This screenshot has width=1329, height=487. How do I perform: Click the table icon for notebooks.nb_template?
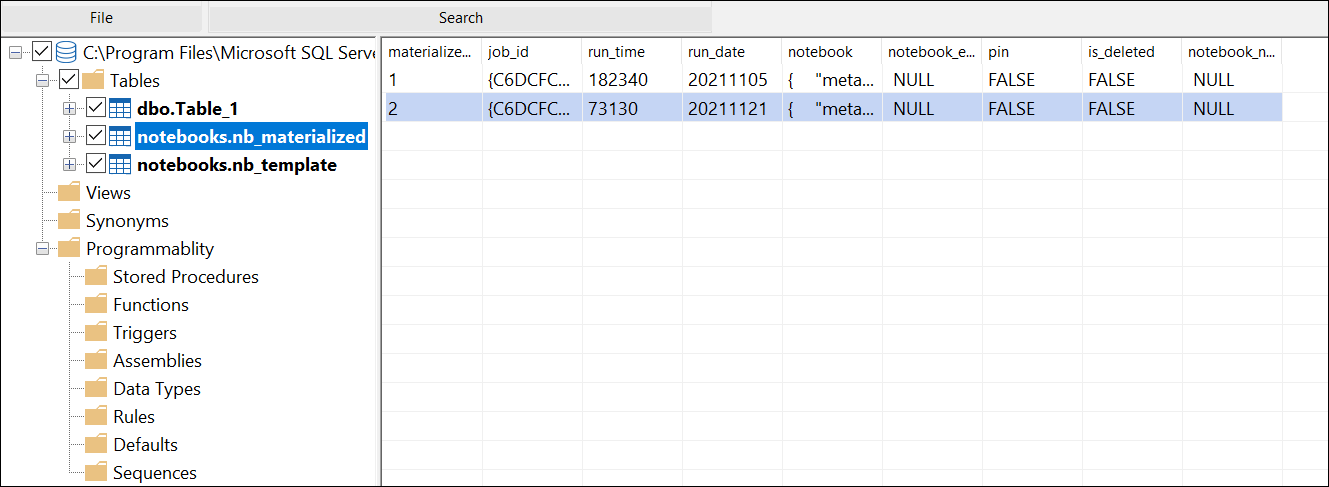120,164
